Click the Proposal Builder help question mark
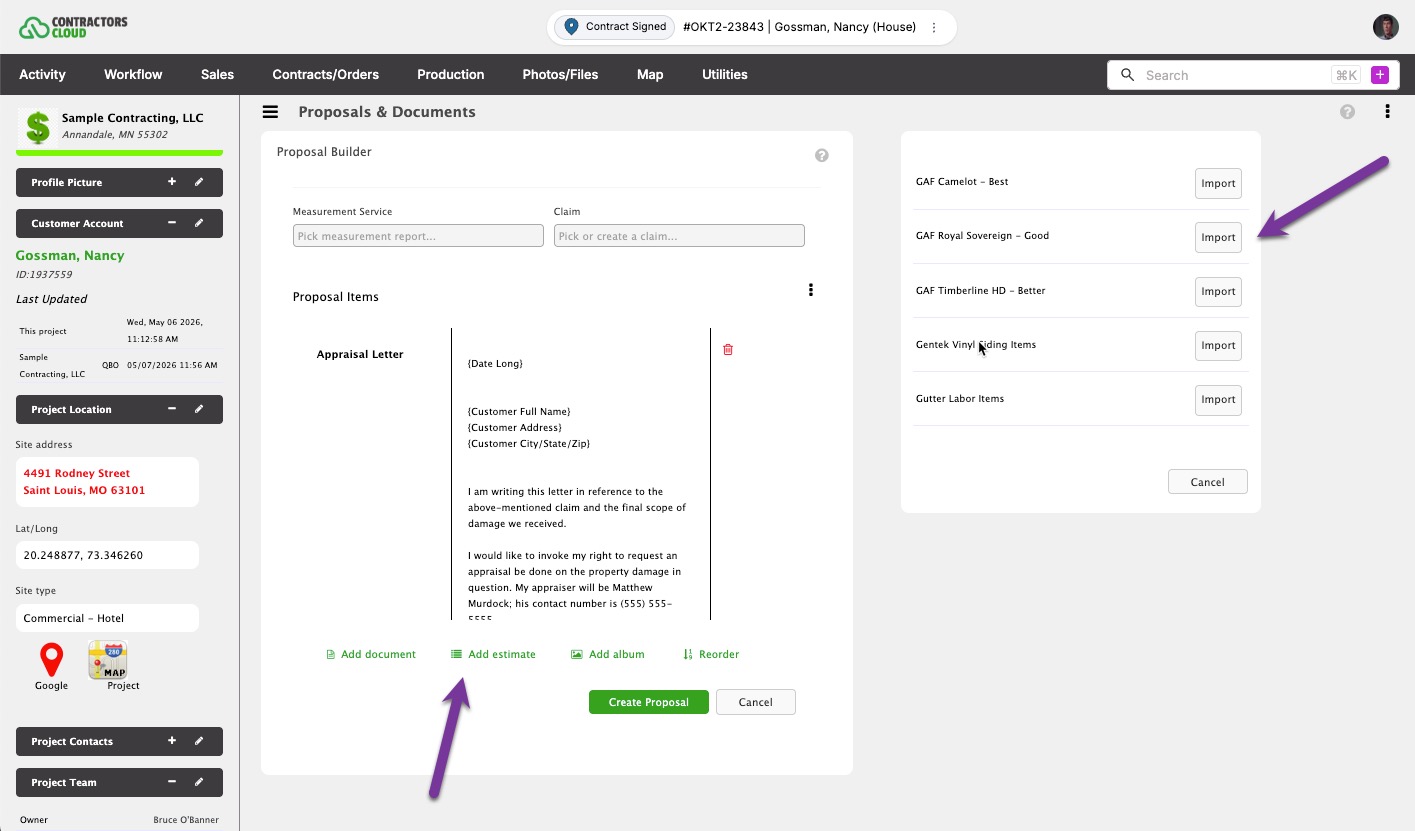Image resolution: width=1415 pixels, height=831 pixels. (x=822, y=156)
